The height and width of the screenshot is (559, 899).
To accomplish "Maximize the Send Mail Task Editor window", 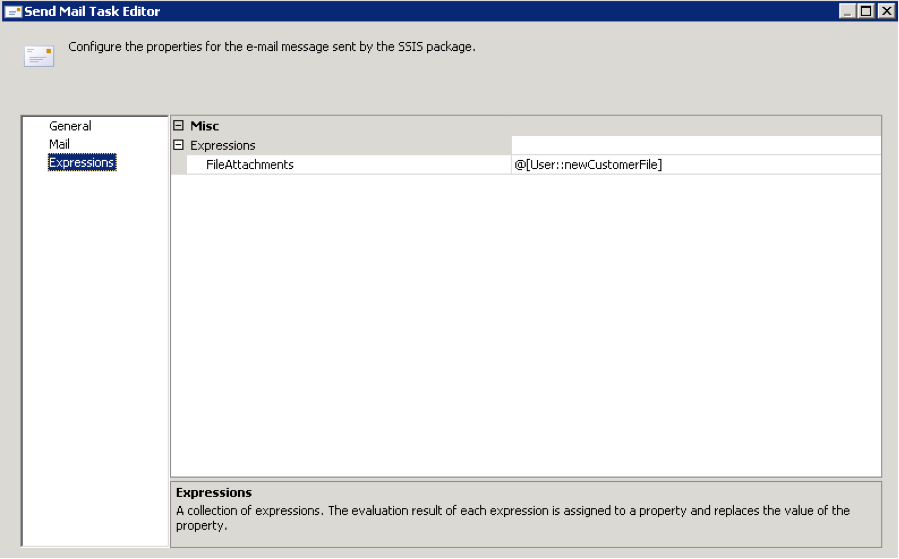I will click(866, 11).
